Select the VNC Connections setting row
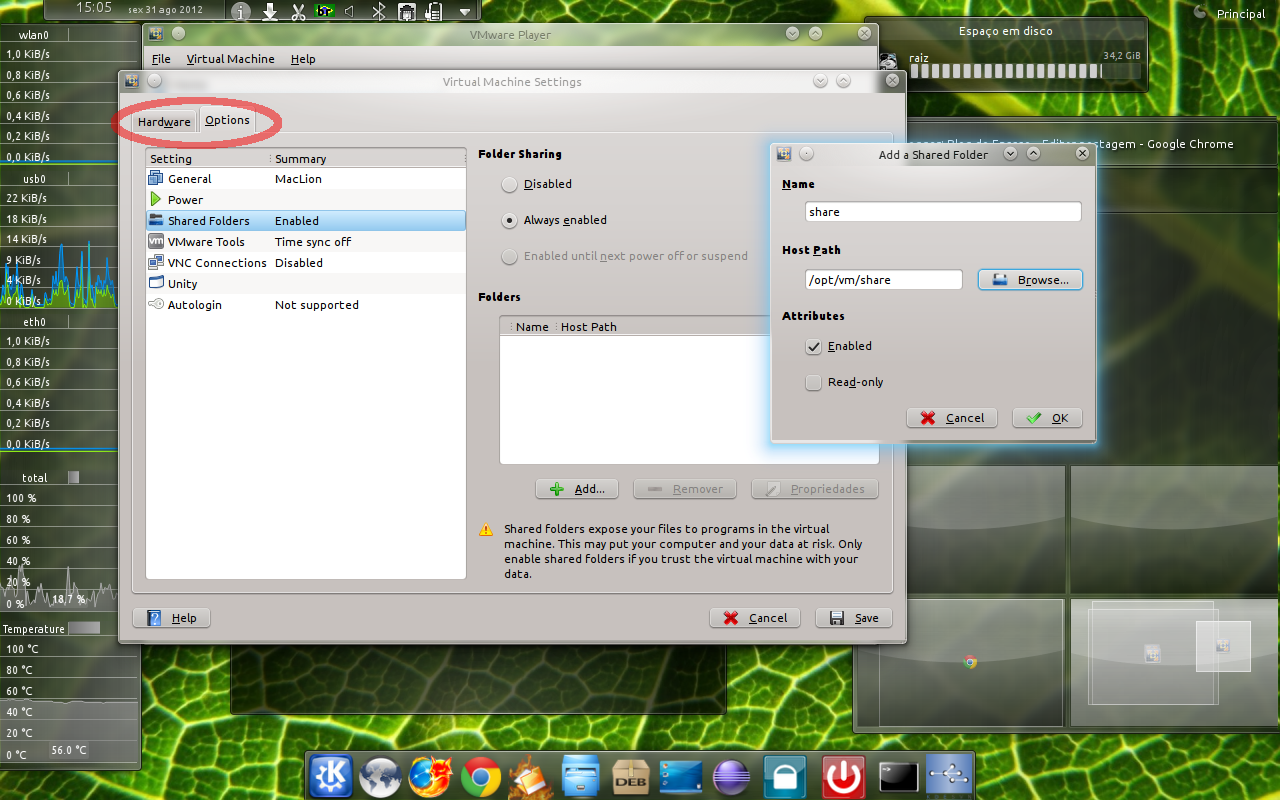 click(x=306, y=263)
